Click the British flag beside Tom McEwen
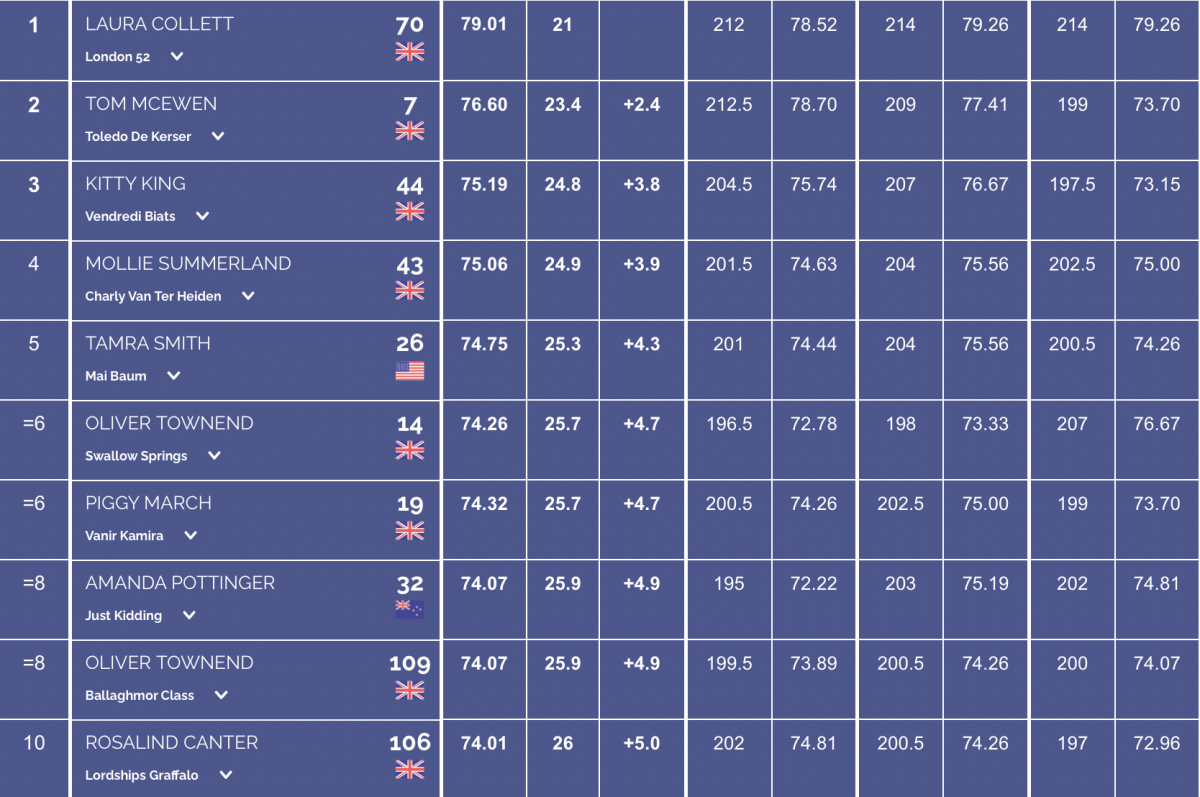The image size is (1200, 797). coord(409,131)
